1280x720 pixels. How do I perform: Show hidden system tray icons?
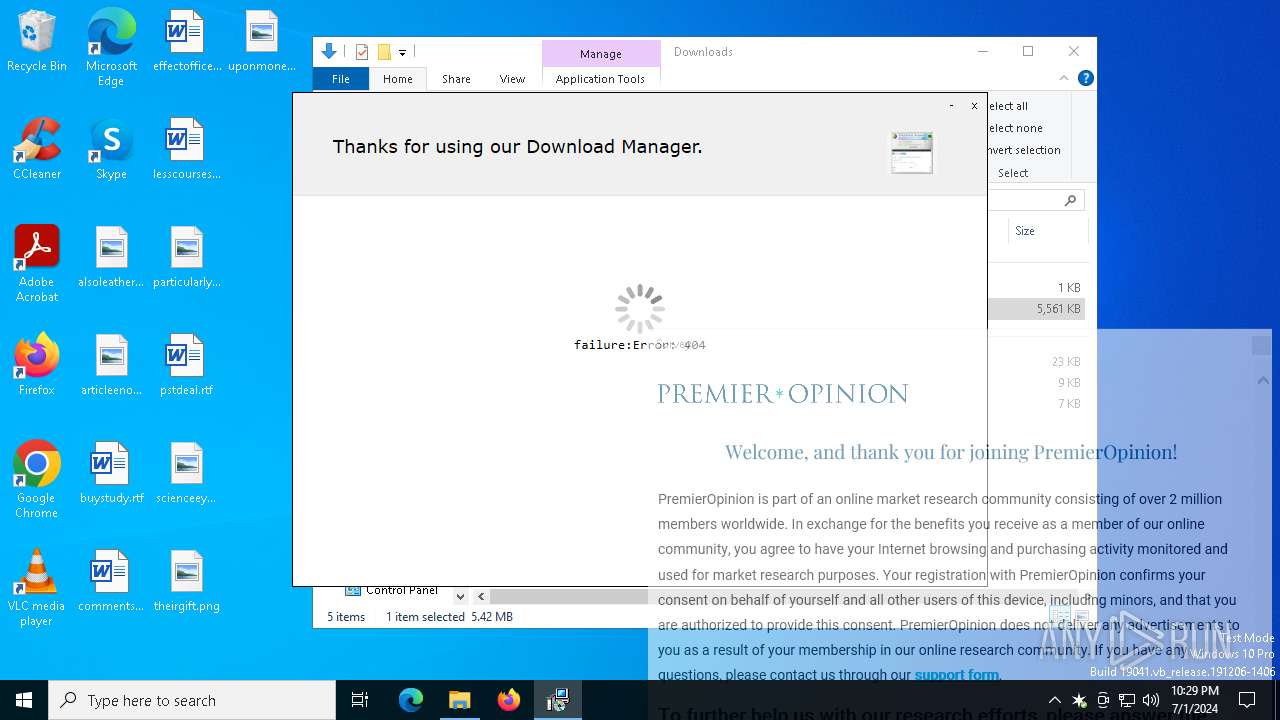1054,700
